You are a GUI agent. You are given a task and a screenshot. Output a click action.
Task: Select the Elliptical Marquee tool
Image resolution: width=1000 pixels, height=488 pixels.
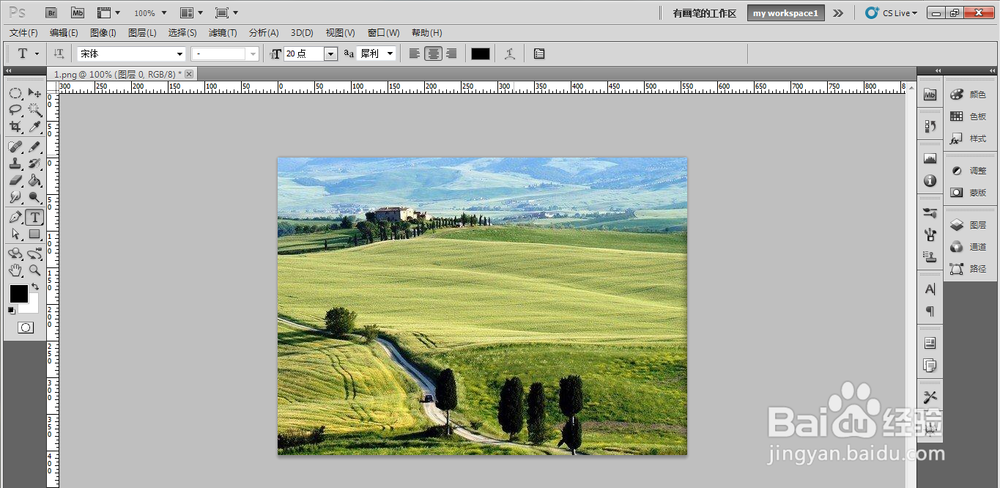pos(16,93)
